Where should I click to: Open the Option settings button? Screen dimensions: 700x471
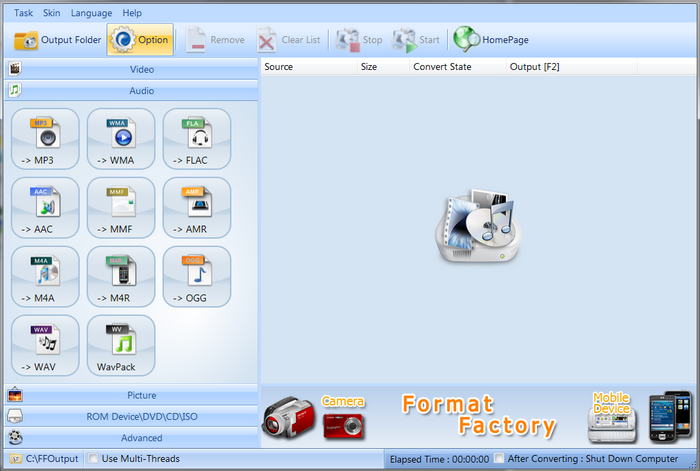coord(140,40)
